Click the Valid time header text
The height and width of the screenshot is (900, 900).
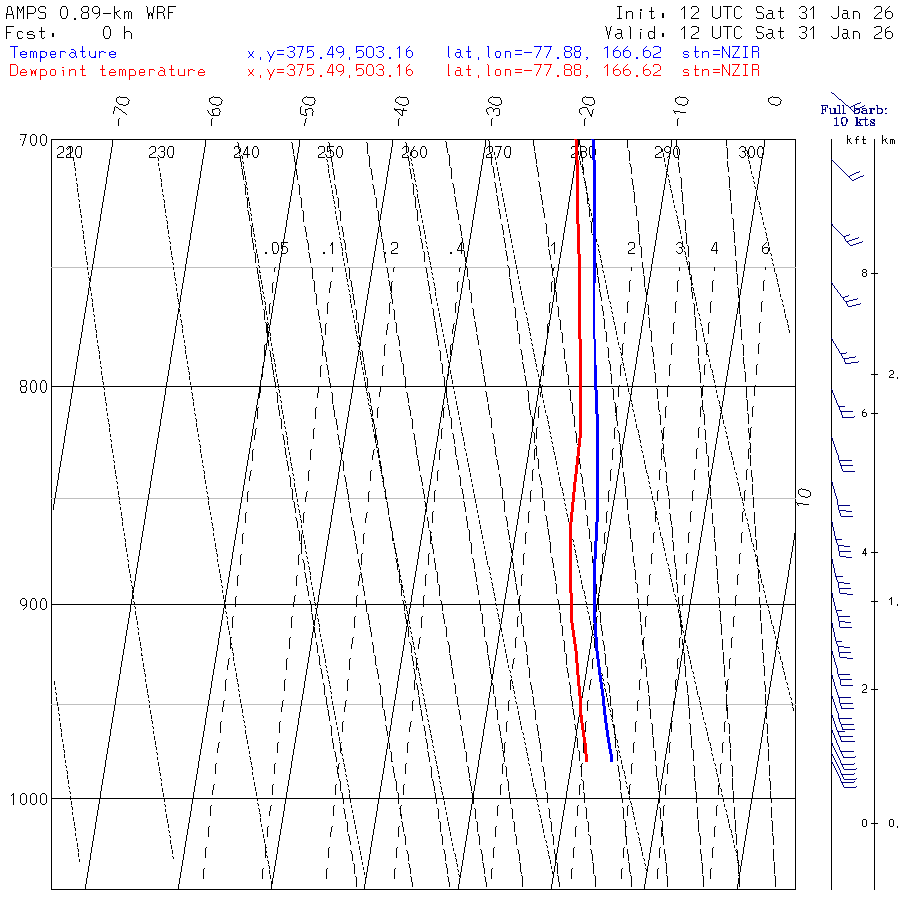tap(749, 33)
